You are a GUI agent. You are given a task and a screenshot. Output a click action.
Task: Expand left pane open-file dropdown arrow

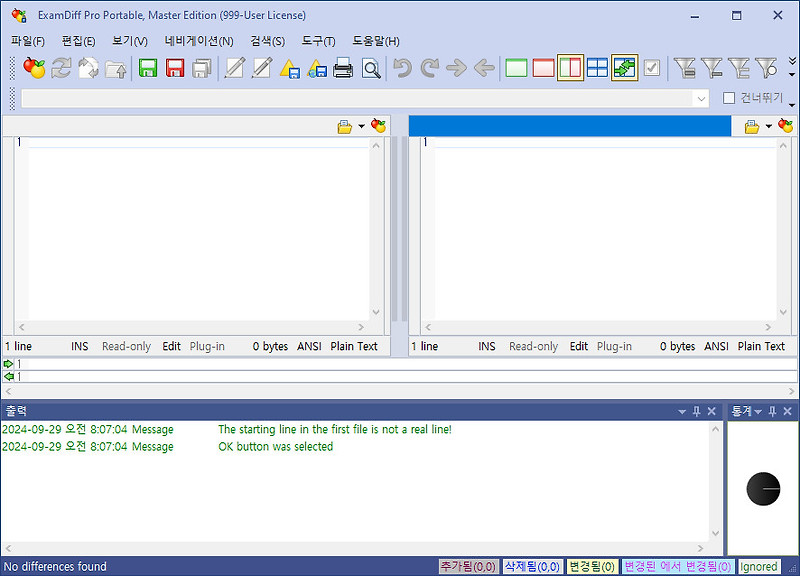[361, 126]
